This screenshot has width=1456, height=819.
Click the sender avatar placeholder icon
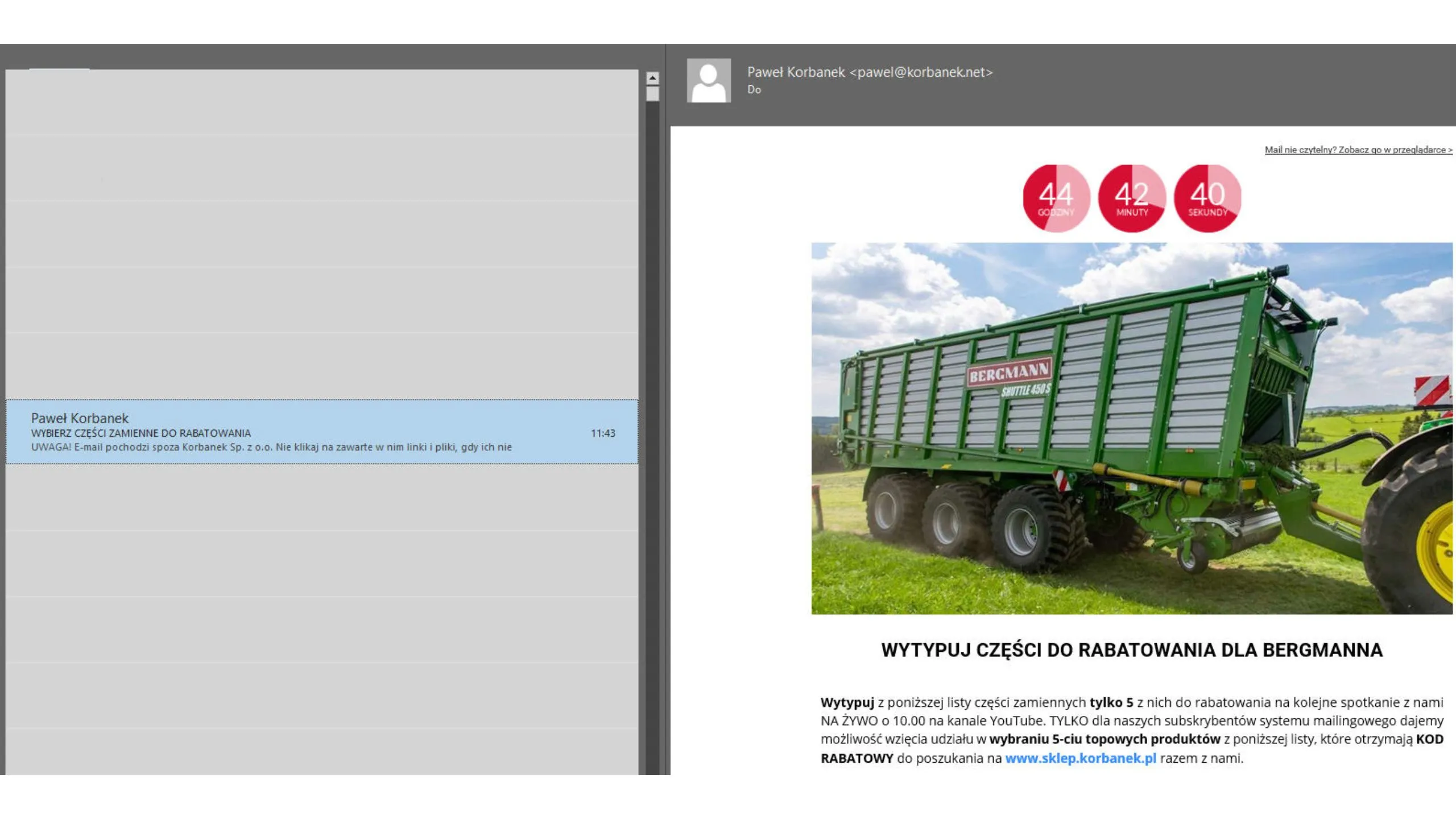click(x=709, y=80)
